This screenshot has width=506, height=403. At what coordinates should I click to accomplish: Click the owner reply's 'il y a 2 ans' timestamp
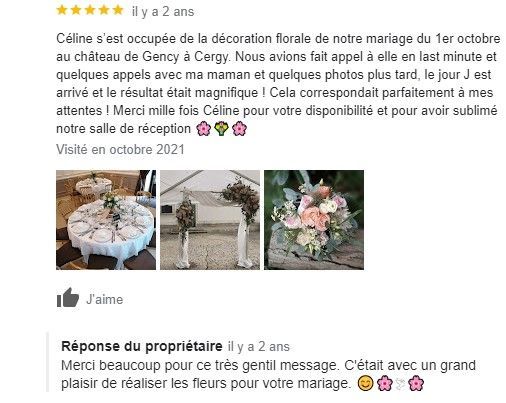259,347
